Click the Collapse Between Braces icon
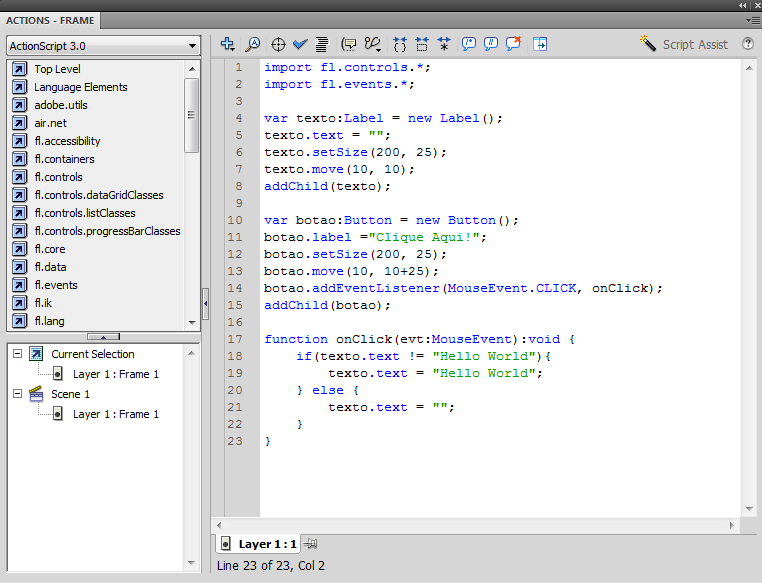The height and width of the screenshot is (583, 762). [400, 44]
